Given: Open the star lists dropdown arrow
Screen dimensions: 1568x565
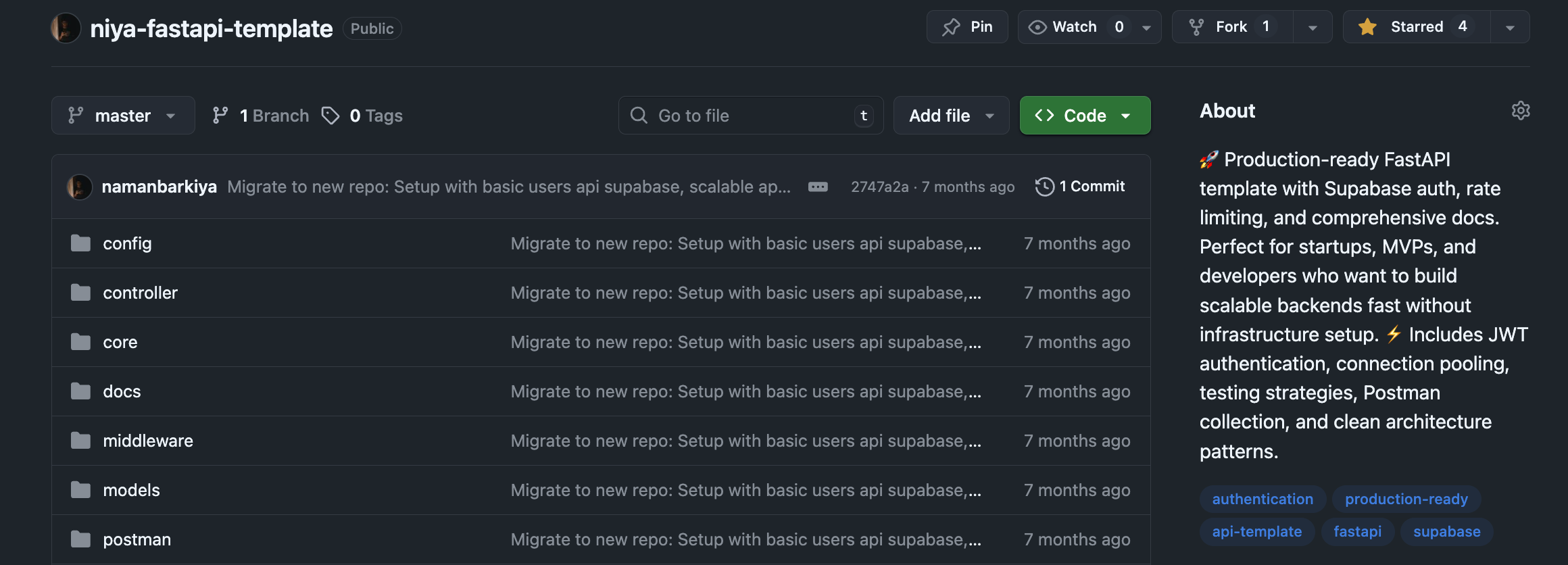Looking at the screenshot, I should [x=1510, y=28].
